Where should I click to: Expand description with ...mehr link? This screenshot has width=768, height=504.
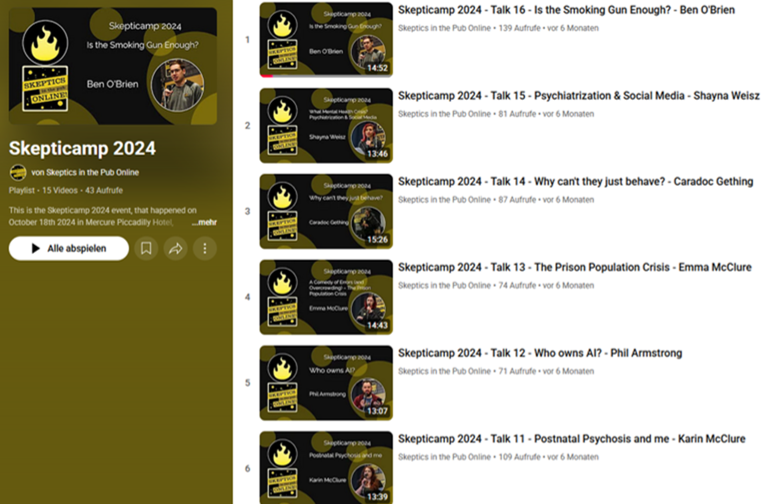[x=204, y=222]
